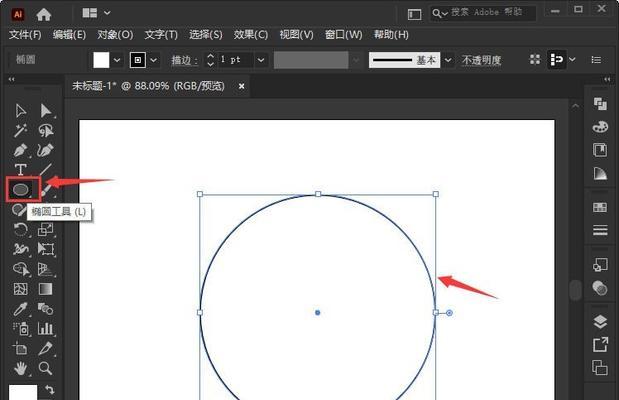Viewport: 619px width, 400px height.
Task: Open the 视图(V) menu
Action: coord(296,35)
